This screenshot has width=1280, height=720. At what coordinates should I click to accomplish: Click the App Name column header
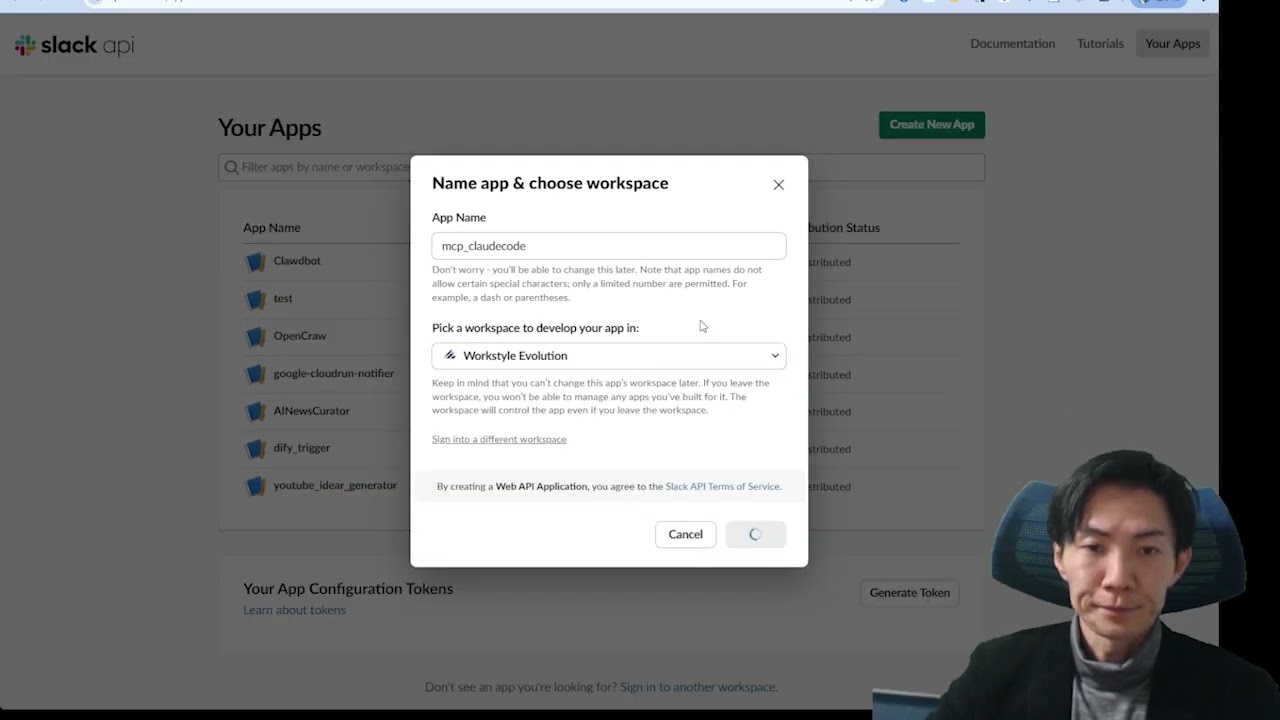pos(272,228)
